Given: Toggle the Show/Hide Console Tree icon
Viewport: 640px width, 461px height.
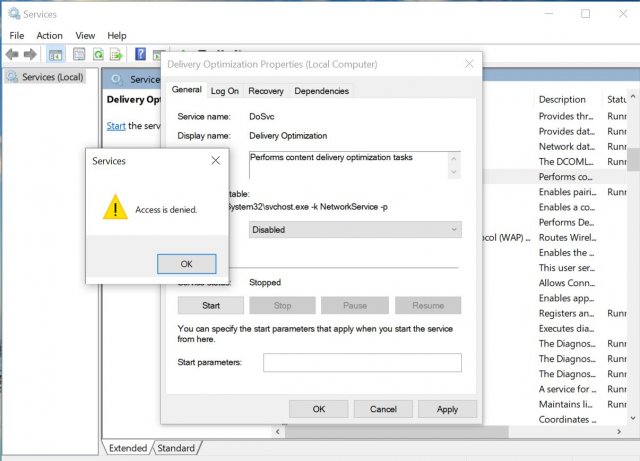Looking at the screenshot, I should click(x=55, y=54).
